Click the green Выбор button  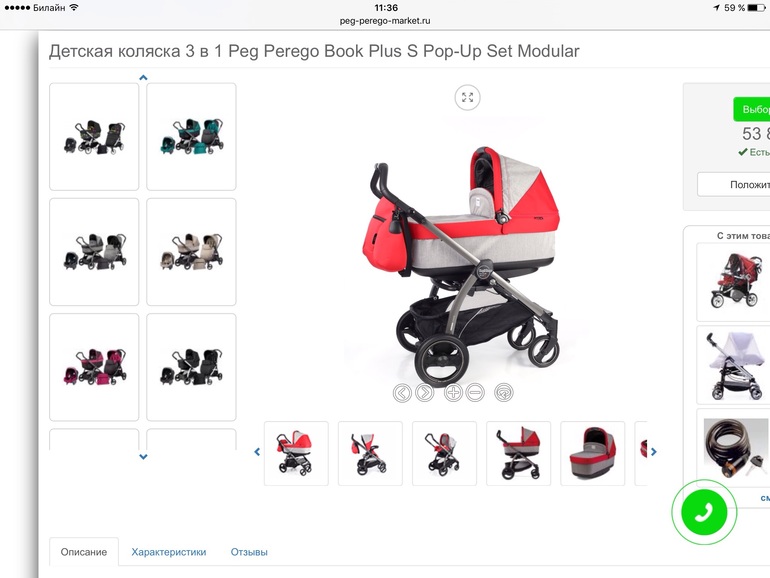tap(752, 109)
